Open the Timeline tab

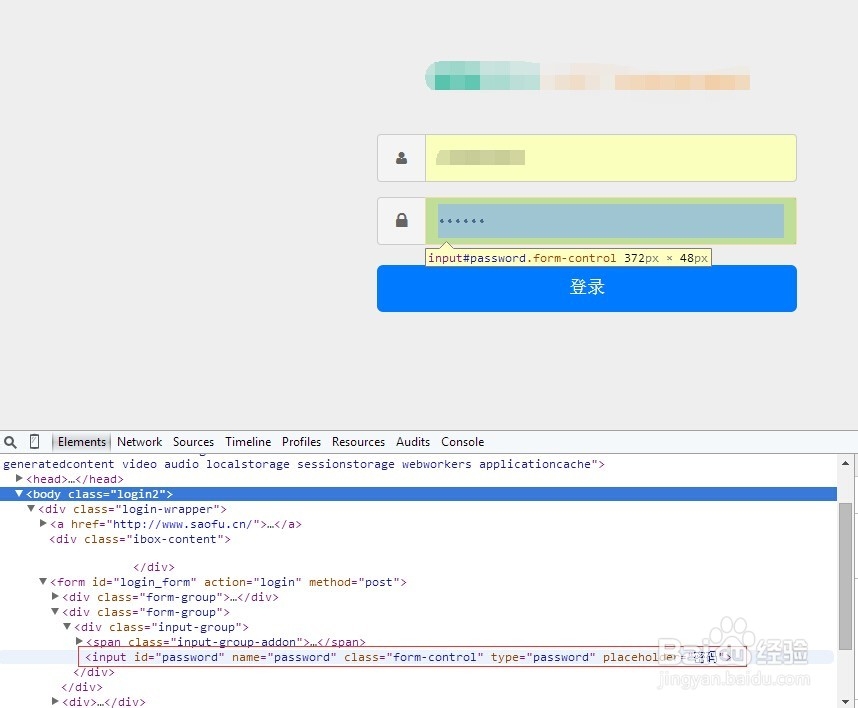pos(248,442)
